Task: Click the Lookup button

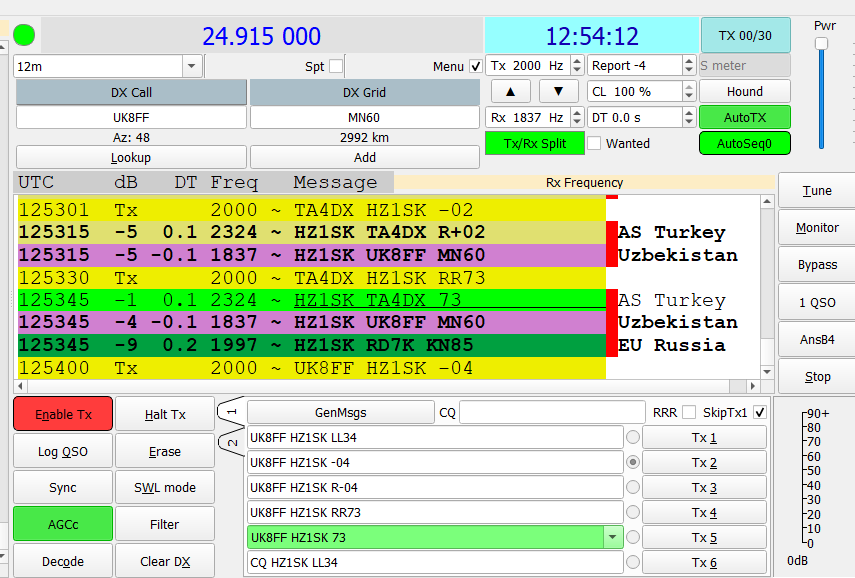Action: pyautogui.click(x=131, y=157)
